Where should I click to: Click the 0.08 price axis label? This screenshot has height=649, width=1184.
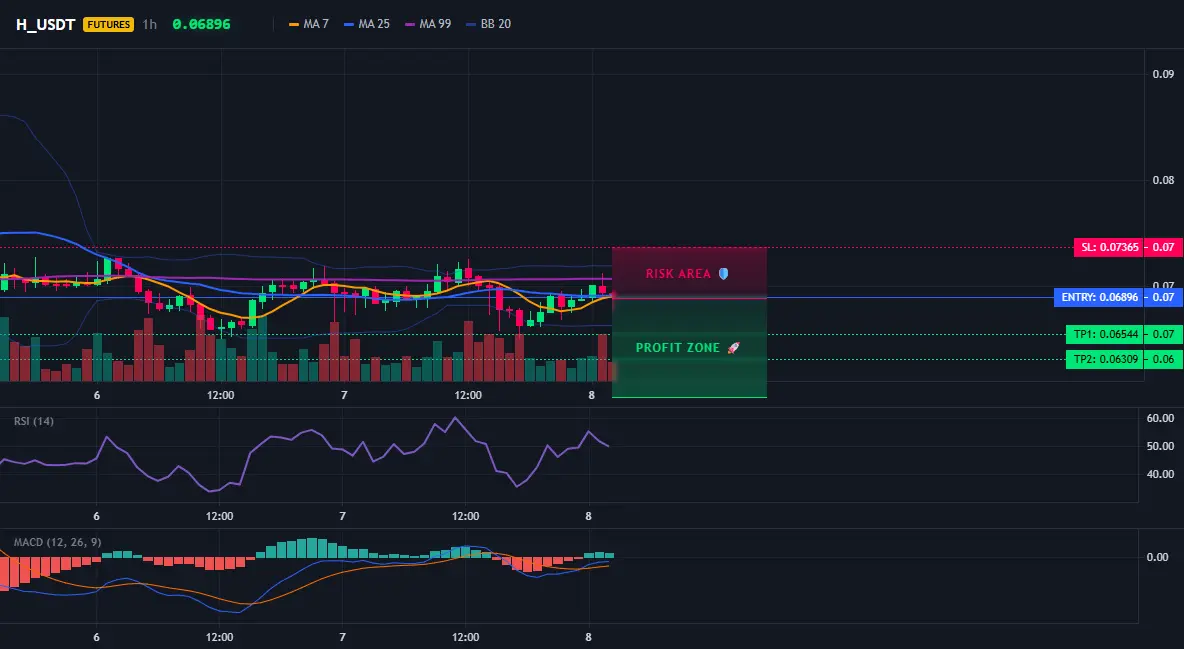(x=1163, y=180)
